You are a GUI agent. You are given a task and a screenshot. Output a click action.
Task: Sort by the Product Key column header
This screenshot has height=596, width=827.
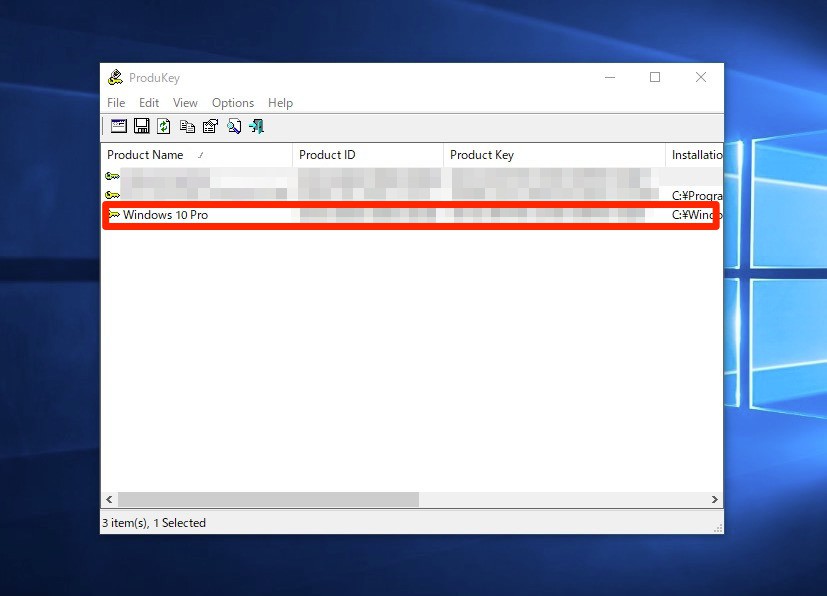click(482, 155)
